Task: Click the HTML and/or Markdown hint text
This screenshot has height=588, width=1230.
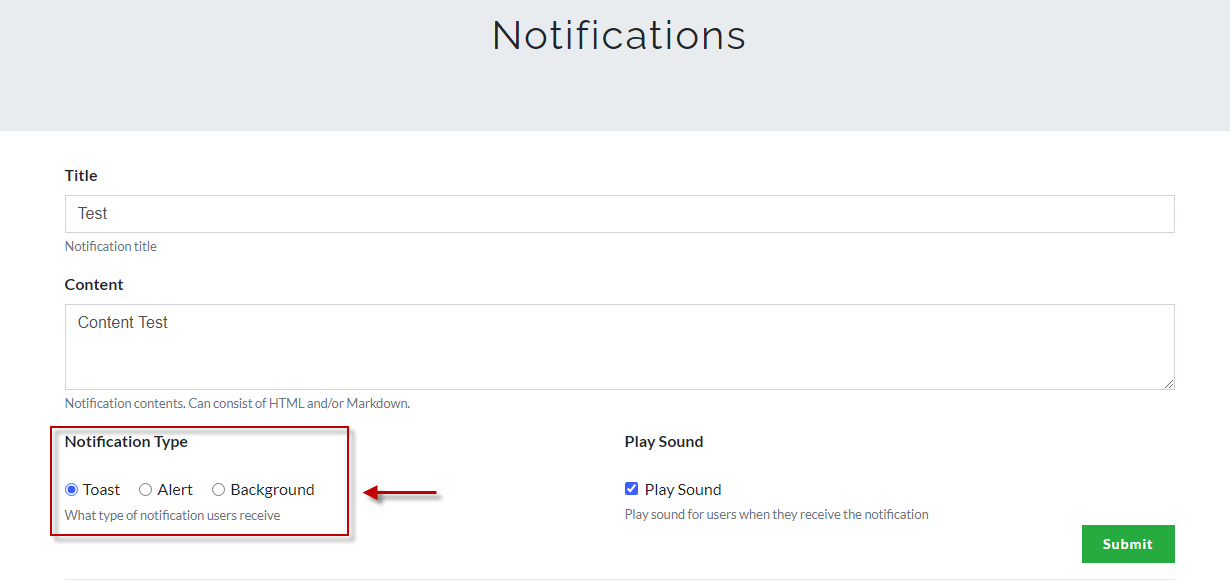Action: click(x=237, y=404)
